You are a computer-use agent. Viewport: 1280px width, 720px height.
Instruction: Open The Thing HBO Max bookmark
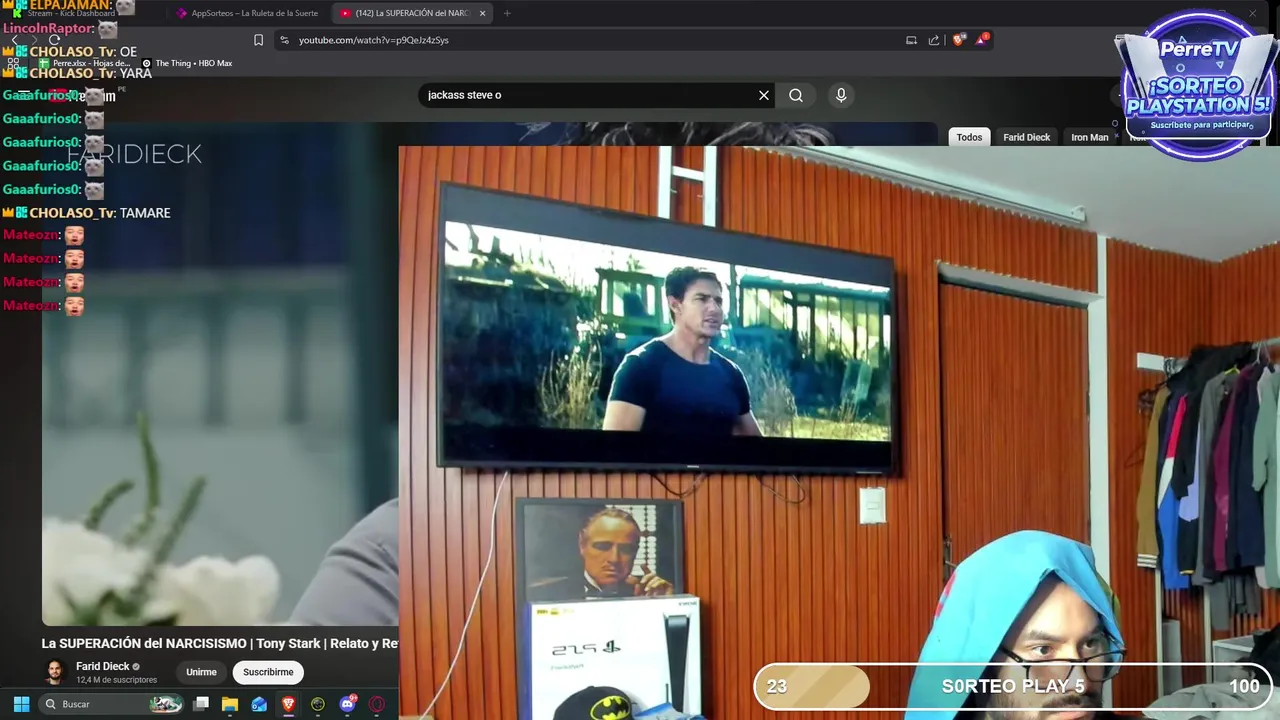coord(186,63)
